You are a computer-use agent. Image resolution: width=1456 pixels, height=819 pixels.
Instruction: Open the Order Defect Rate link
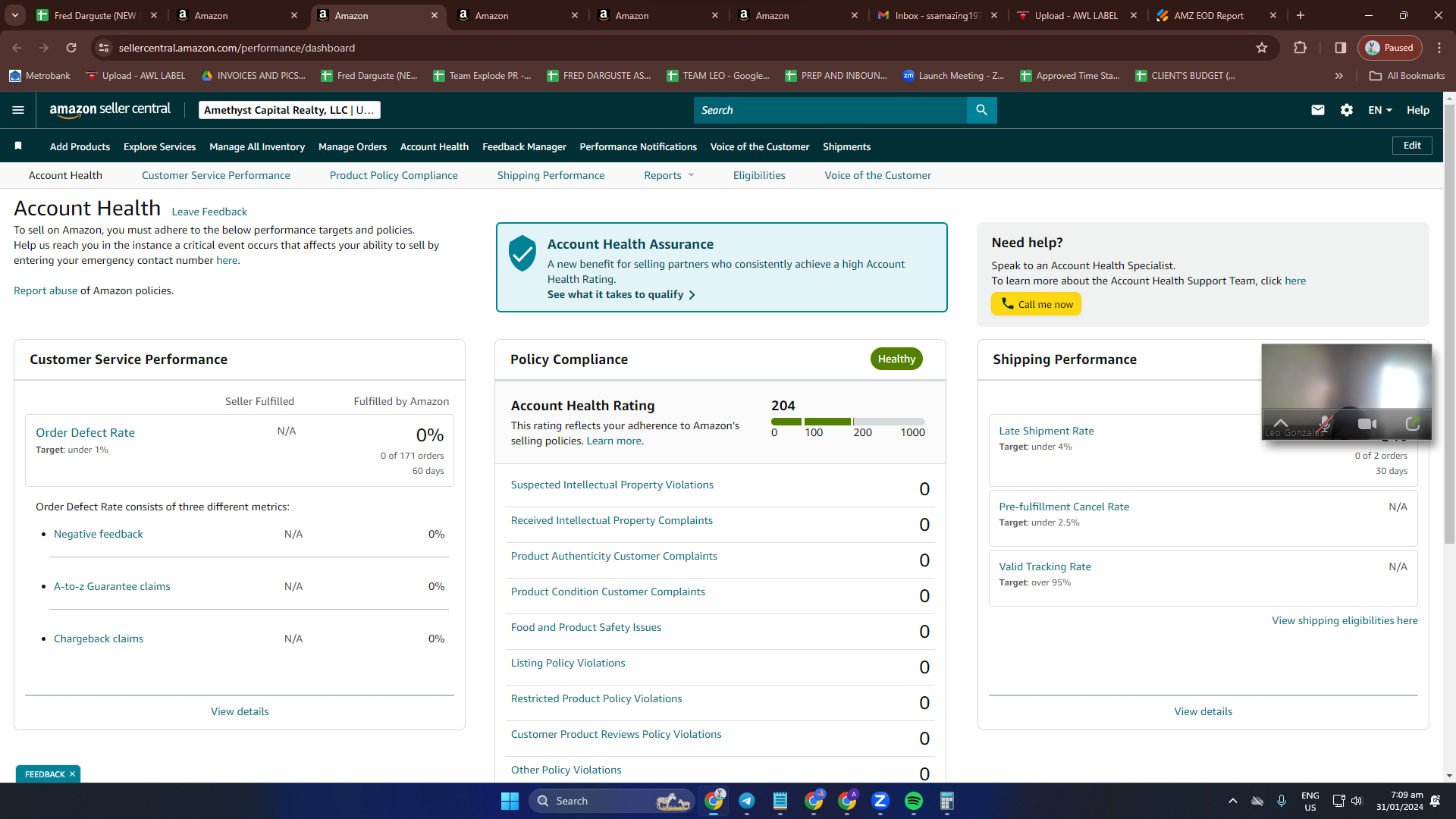[86, 432]
